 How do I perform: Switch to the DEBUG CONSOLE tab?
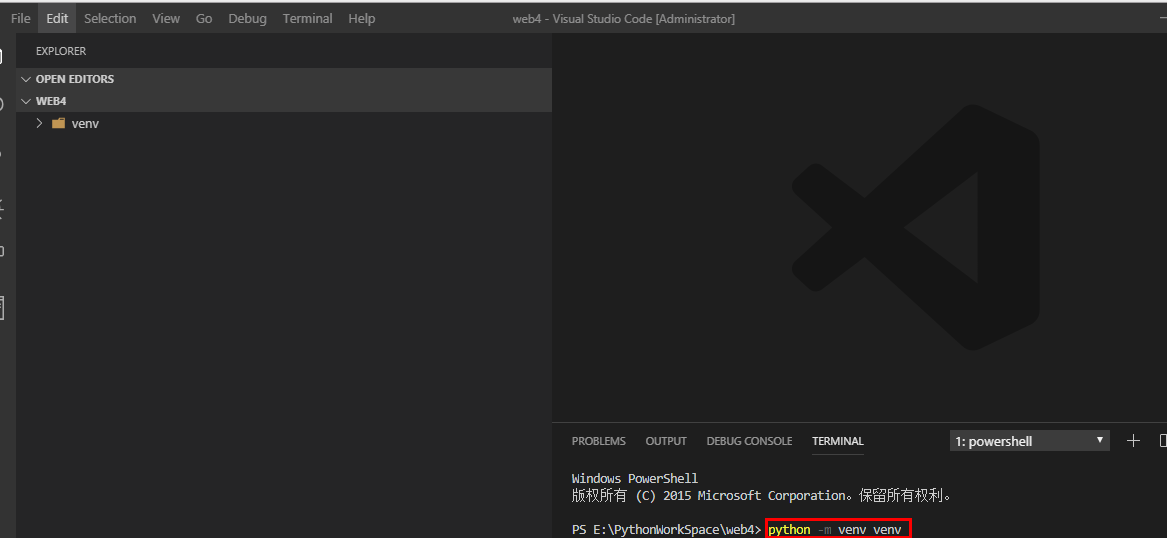749,441
